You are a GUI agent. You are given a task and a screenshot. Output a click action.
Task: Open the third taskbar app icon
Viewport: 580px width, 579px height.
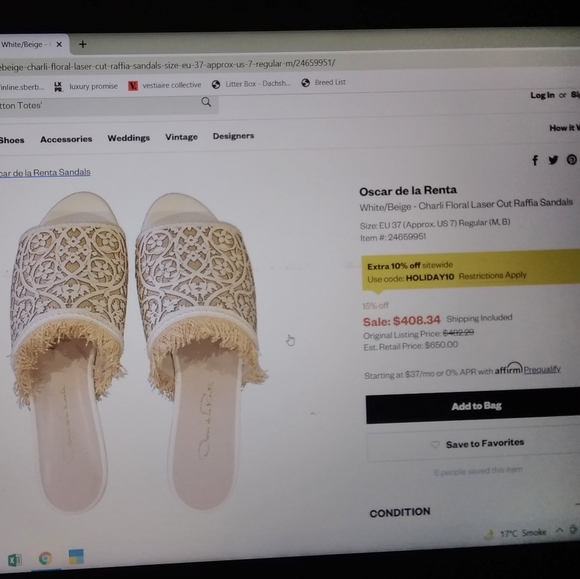[76, 557]
